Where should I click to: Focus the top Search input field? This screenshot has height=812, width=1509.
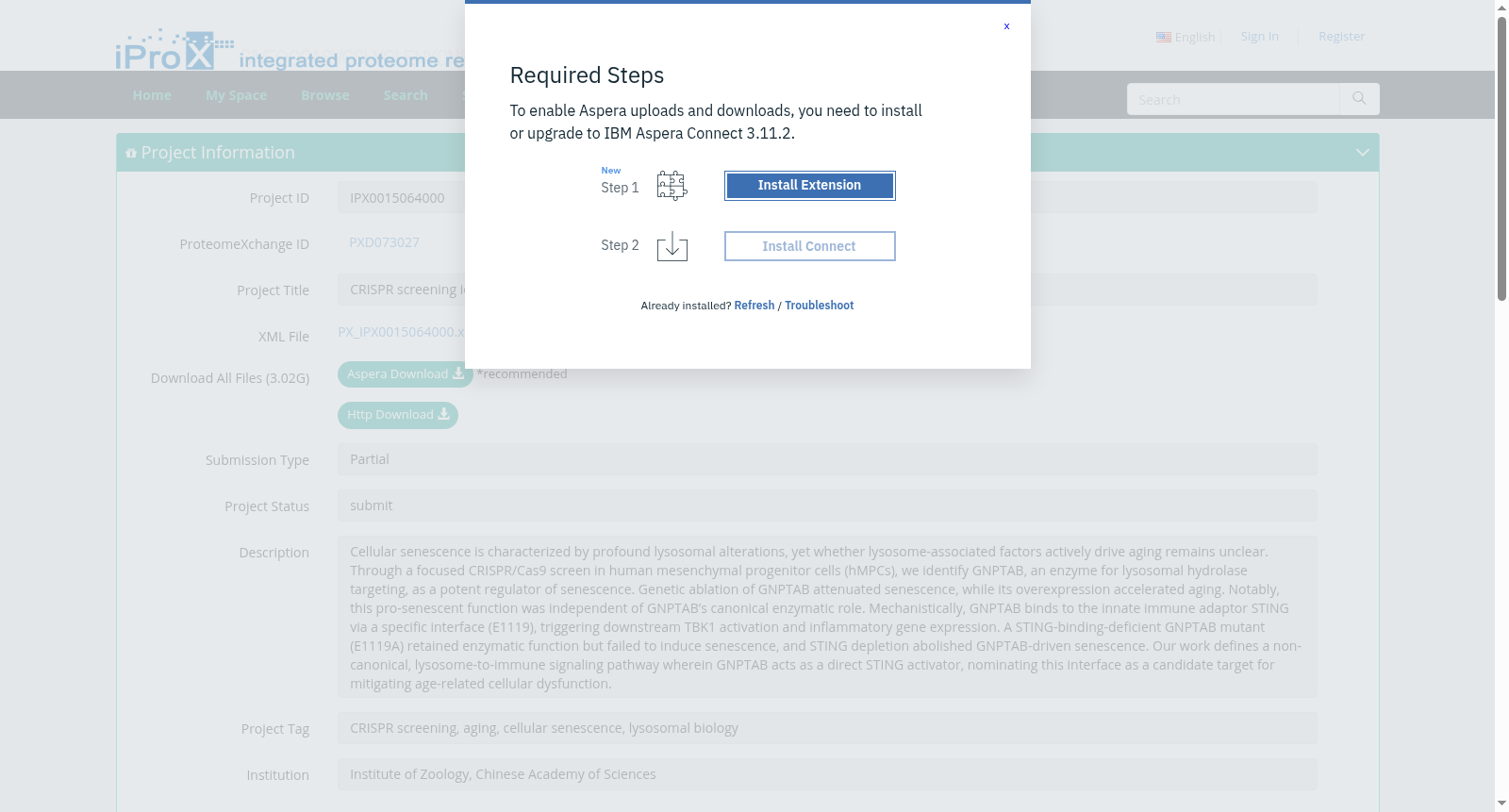(1233, 99)
